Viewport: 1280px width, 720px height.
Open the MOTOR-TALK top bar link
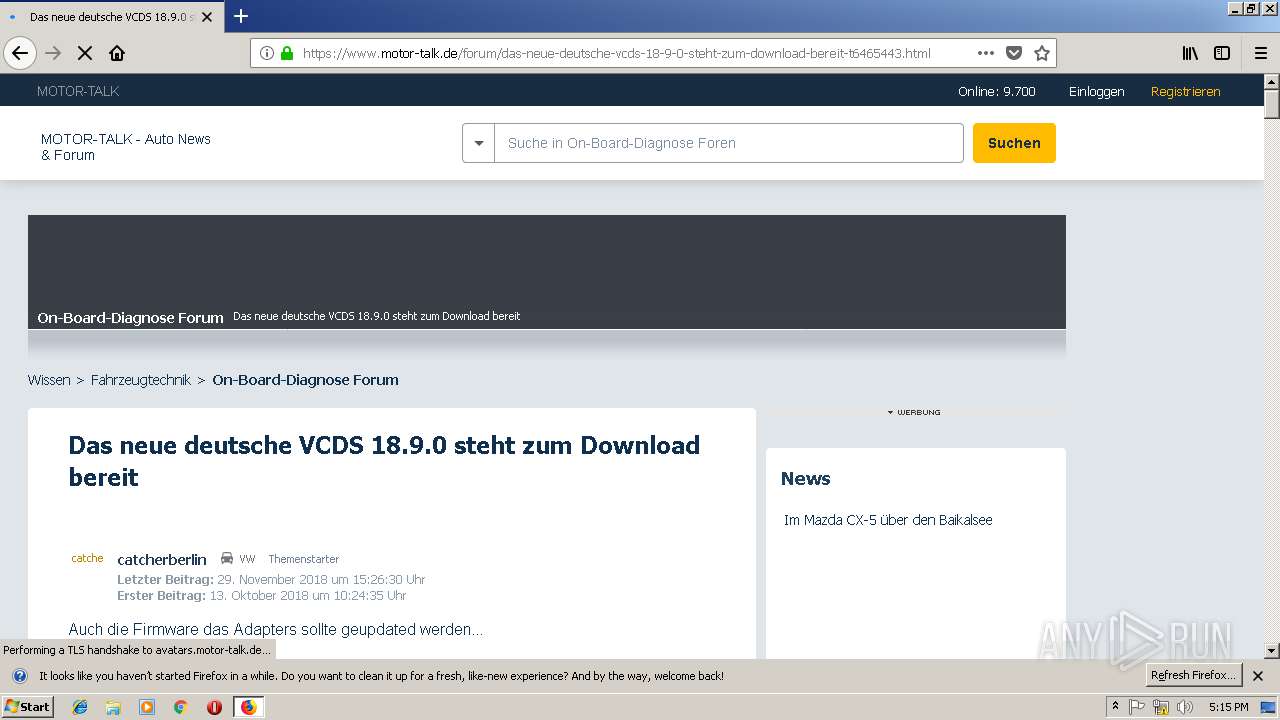(x=78, y=91)
